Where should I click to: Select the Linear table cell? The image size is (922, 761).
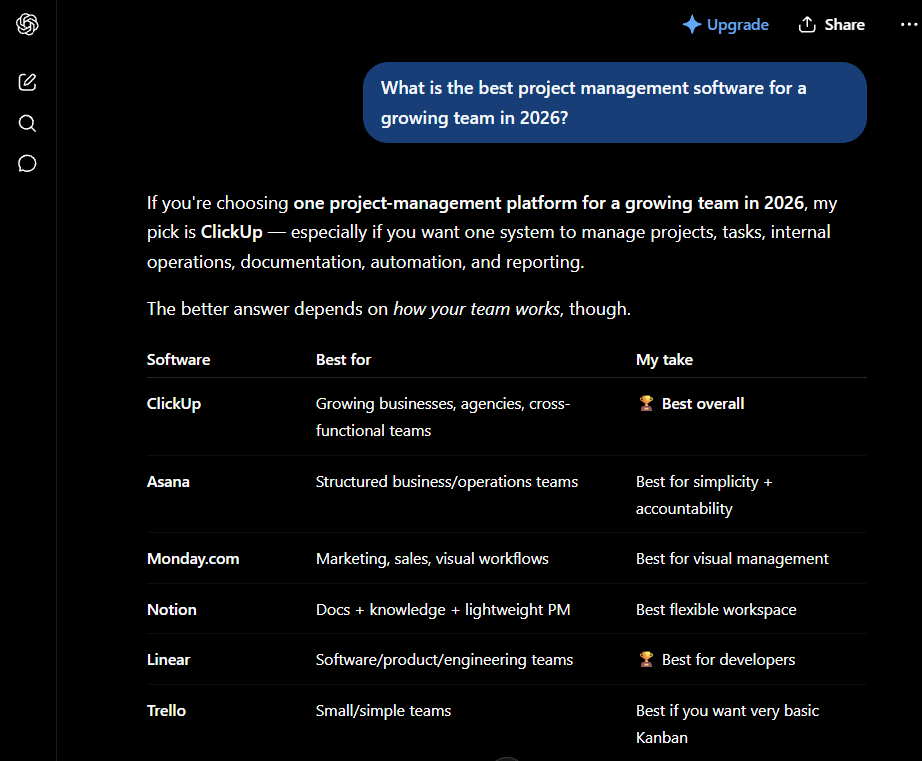(169, 659)
